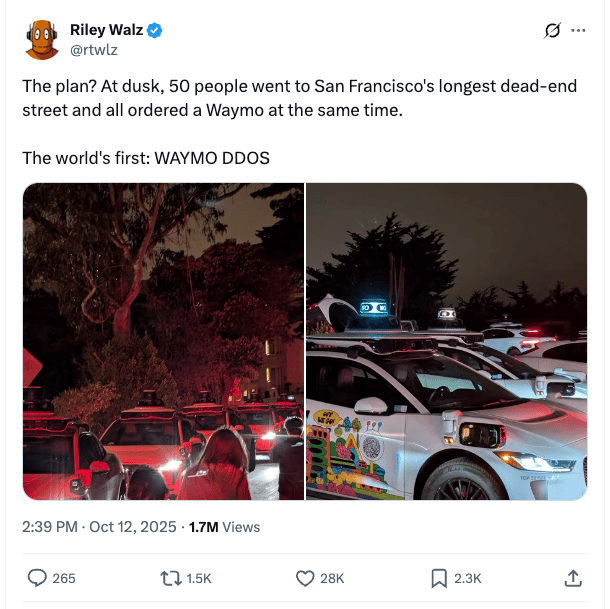Click the blue verified badge
The width and height of the screenshot is (610, 609).
click(x=155, y=30)
